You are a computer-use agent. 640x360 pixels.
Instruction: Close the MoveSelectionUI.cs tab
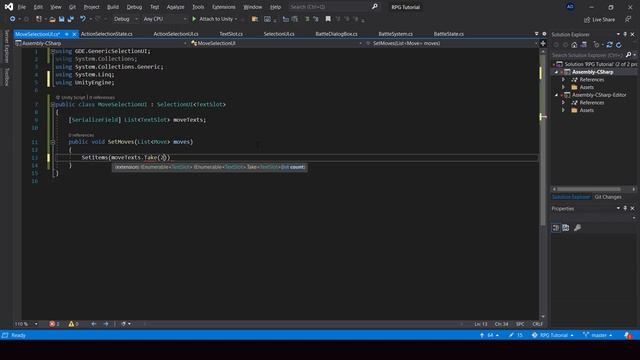point(74,34)
